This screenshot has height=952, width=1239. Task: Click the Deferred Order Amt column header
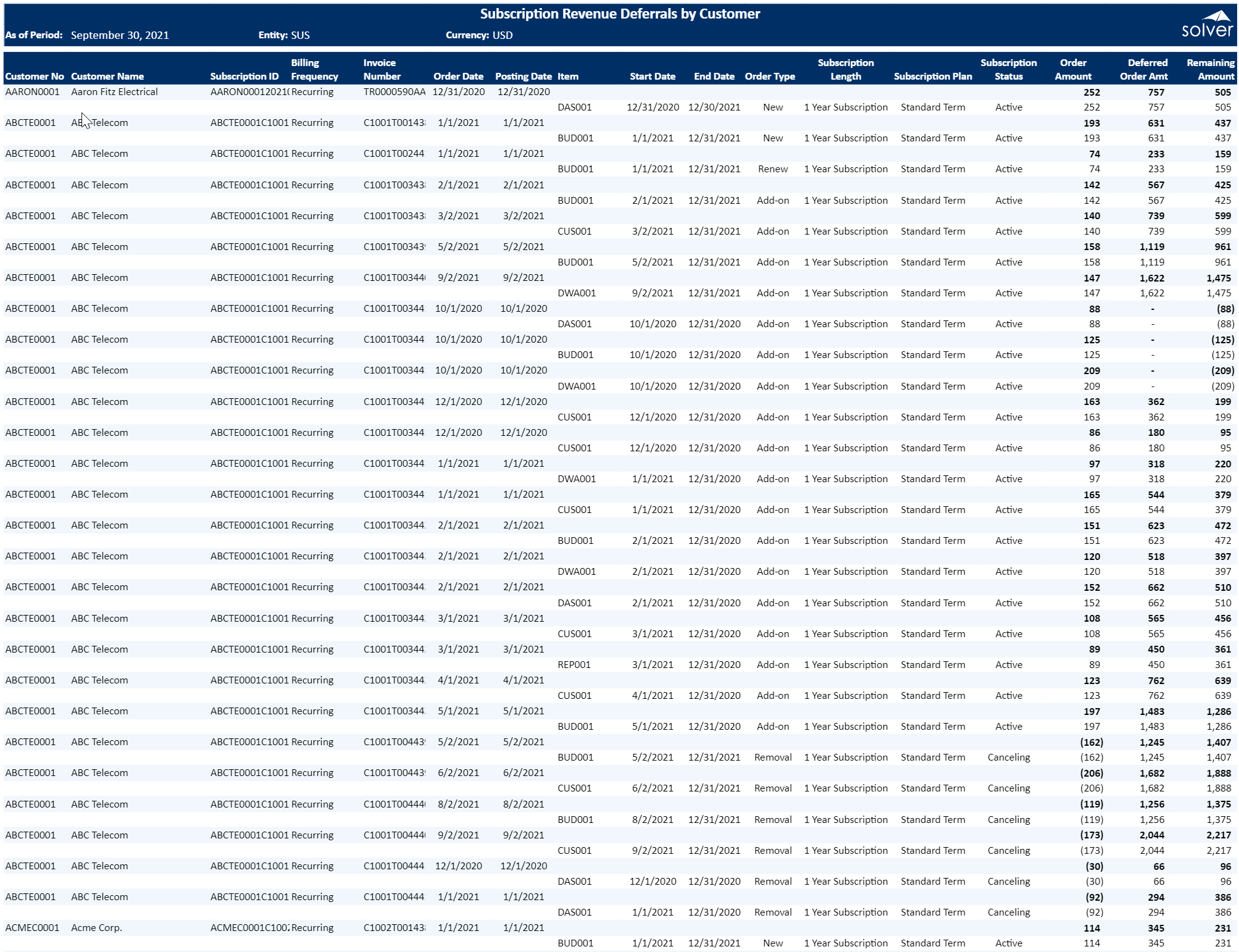click(1144, 70)
